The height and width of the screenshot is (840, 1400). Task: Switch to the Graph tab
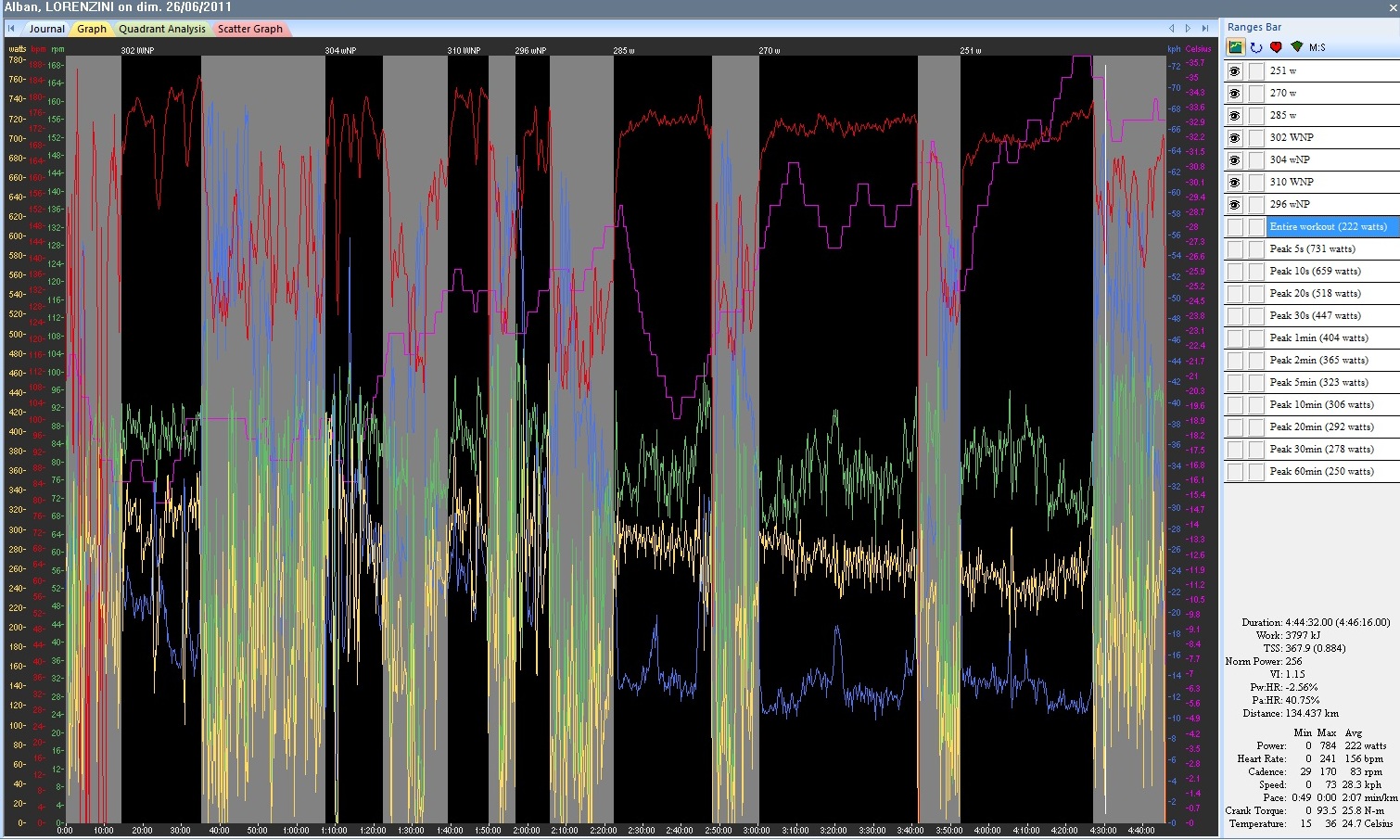[92, 29]
